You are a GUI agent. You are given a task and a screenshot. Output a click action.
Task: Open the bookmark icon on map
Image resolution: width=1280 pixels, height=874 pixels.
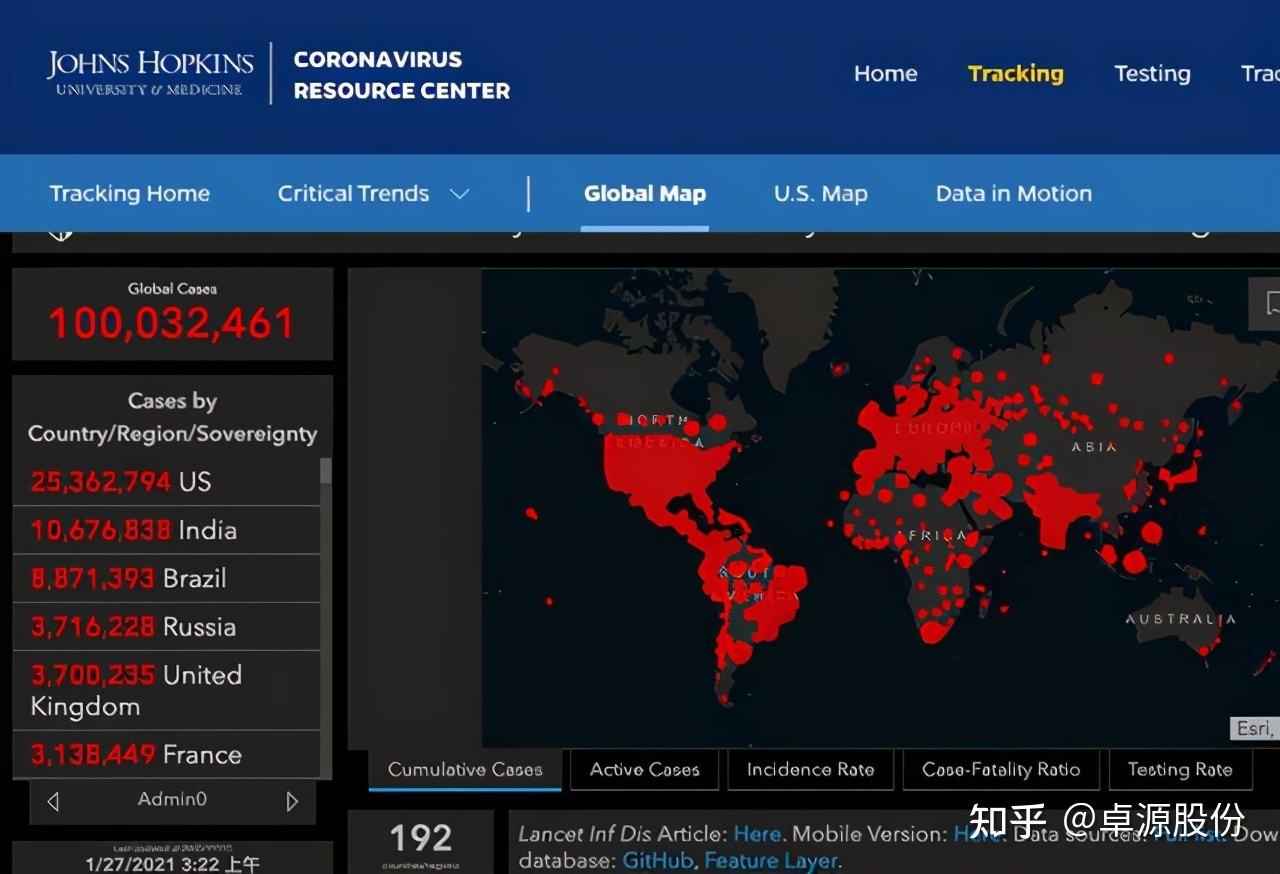coord(1268,304)
